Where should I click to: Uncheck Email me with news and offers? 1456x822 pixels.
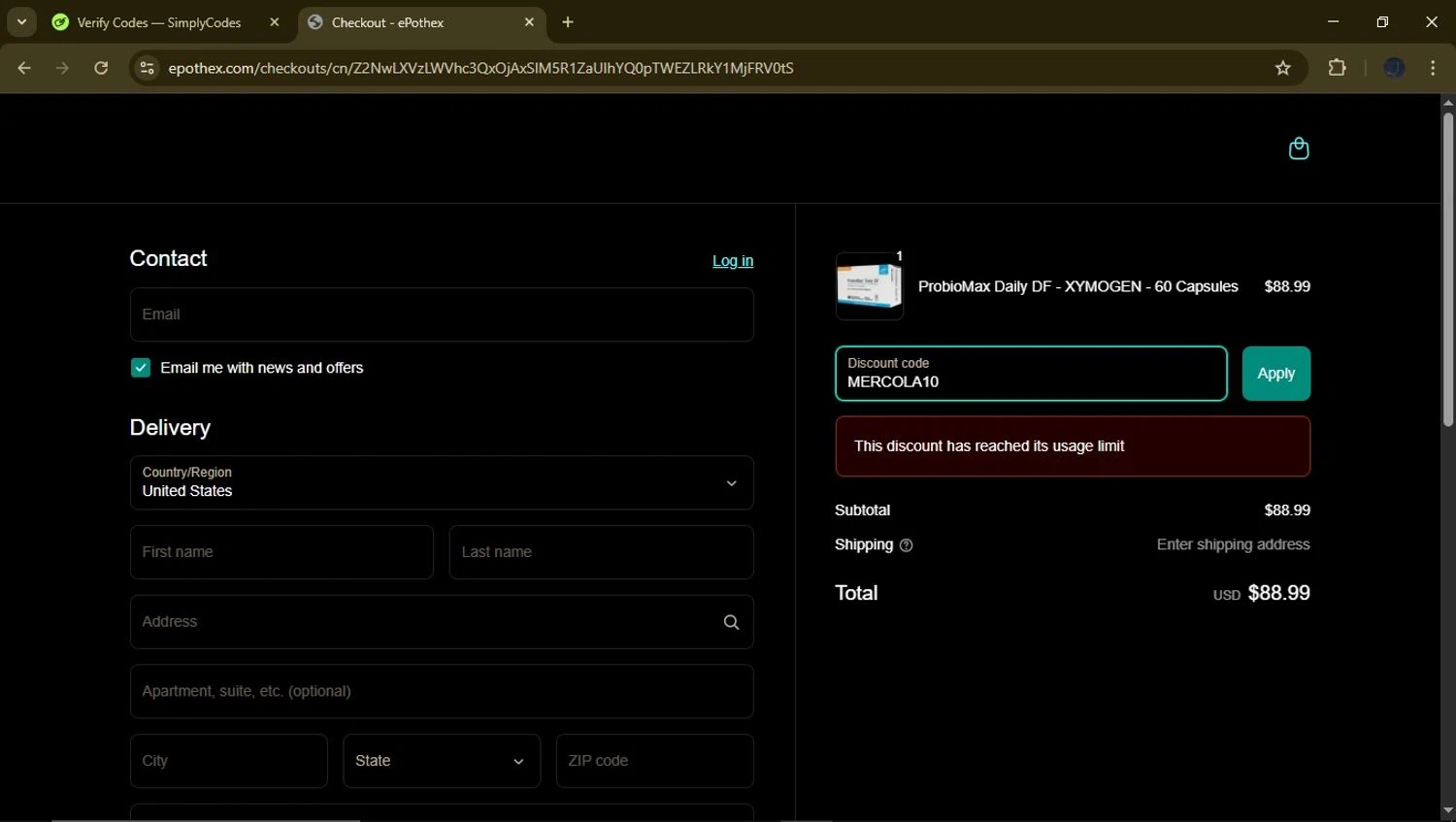(x=141, y=368)
